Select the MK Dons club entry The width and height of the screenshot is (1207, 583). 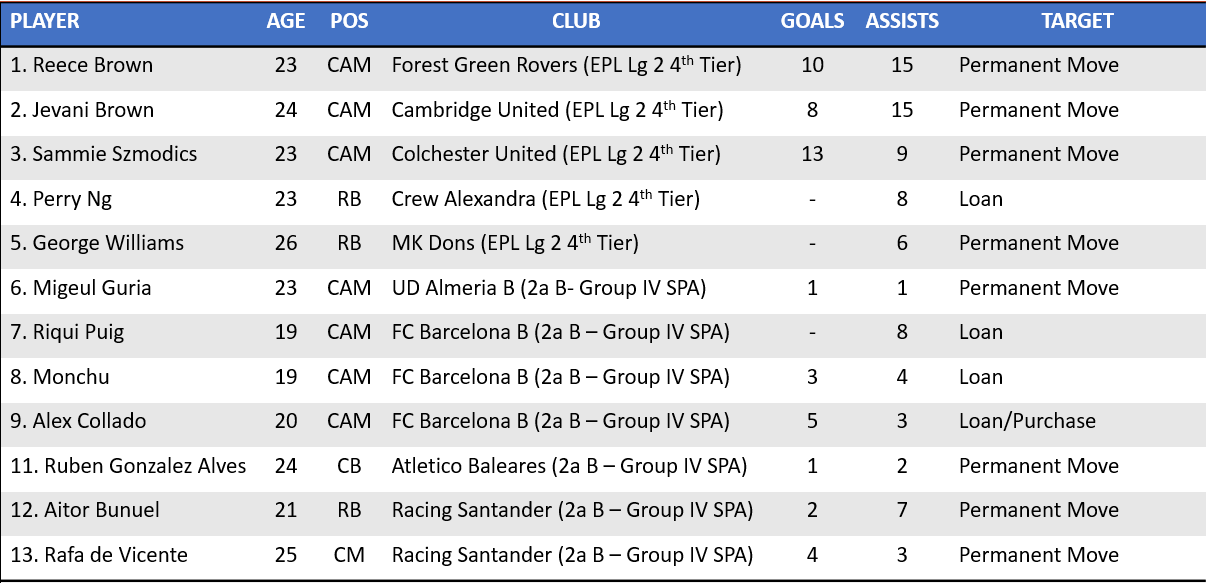[515, 243]
